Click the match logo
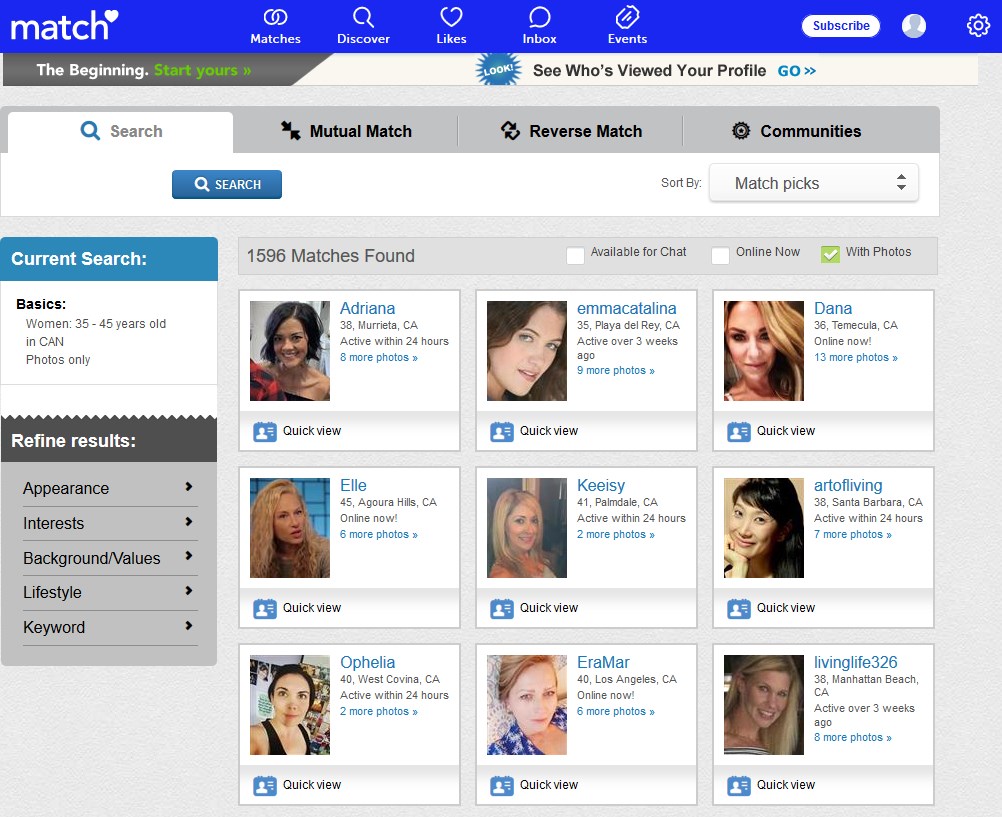1002x817 pixels. [65, 26]
